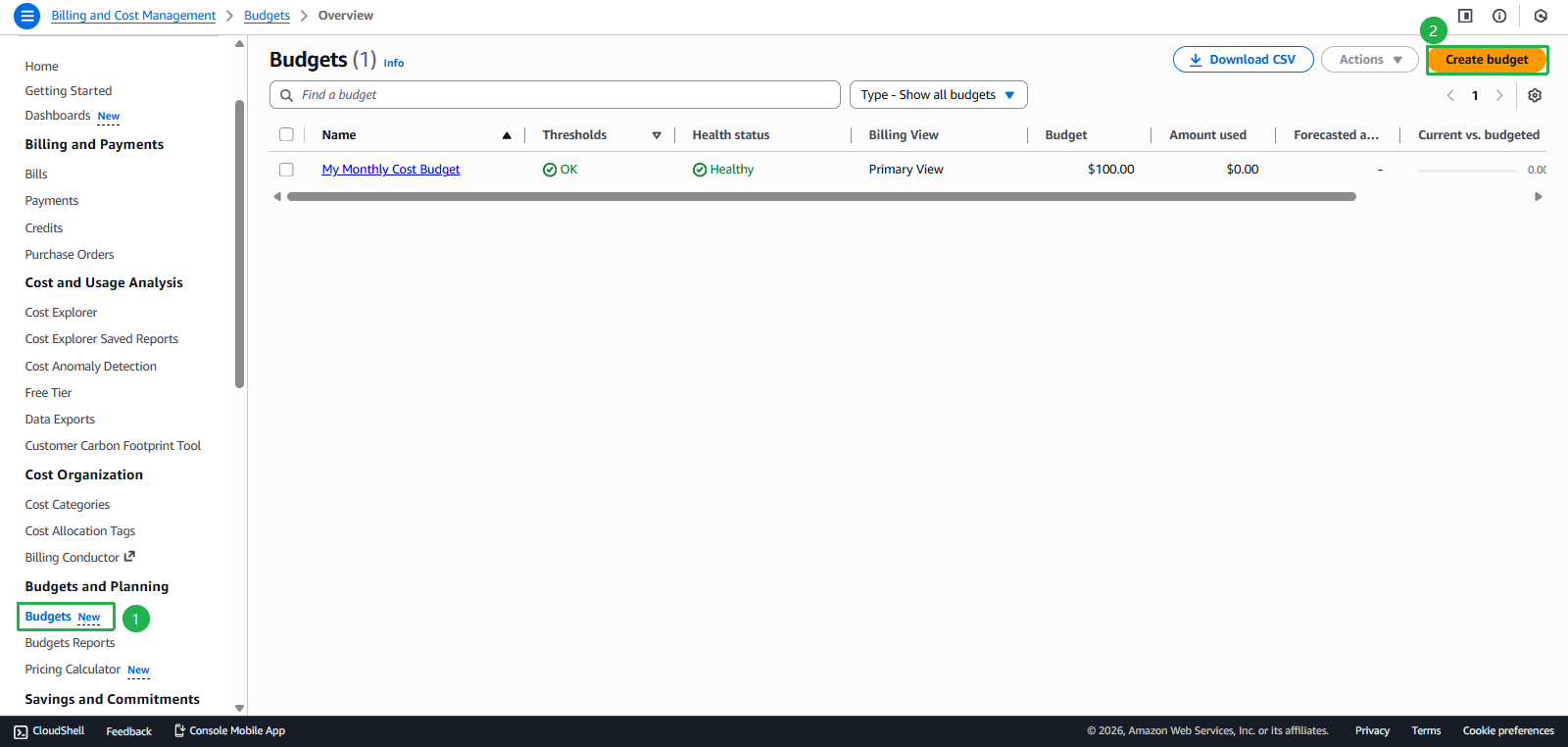The width and height of the screenshot is (1568, 747).
Task: Open the hamburger navigation menu icon
Action: pyautogui.click(x=27, y=16)
